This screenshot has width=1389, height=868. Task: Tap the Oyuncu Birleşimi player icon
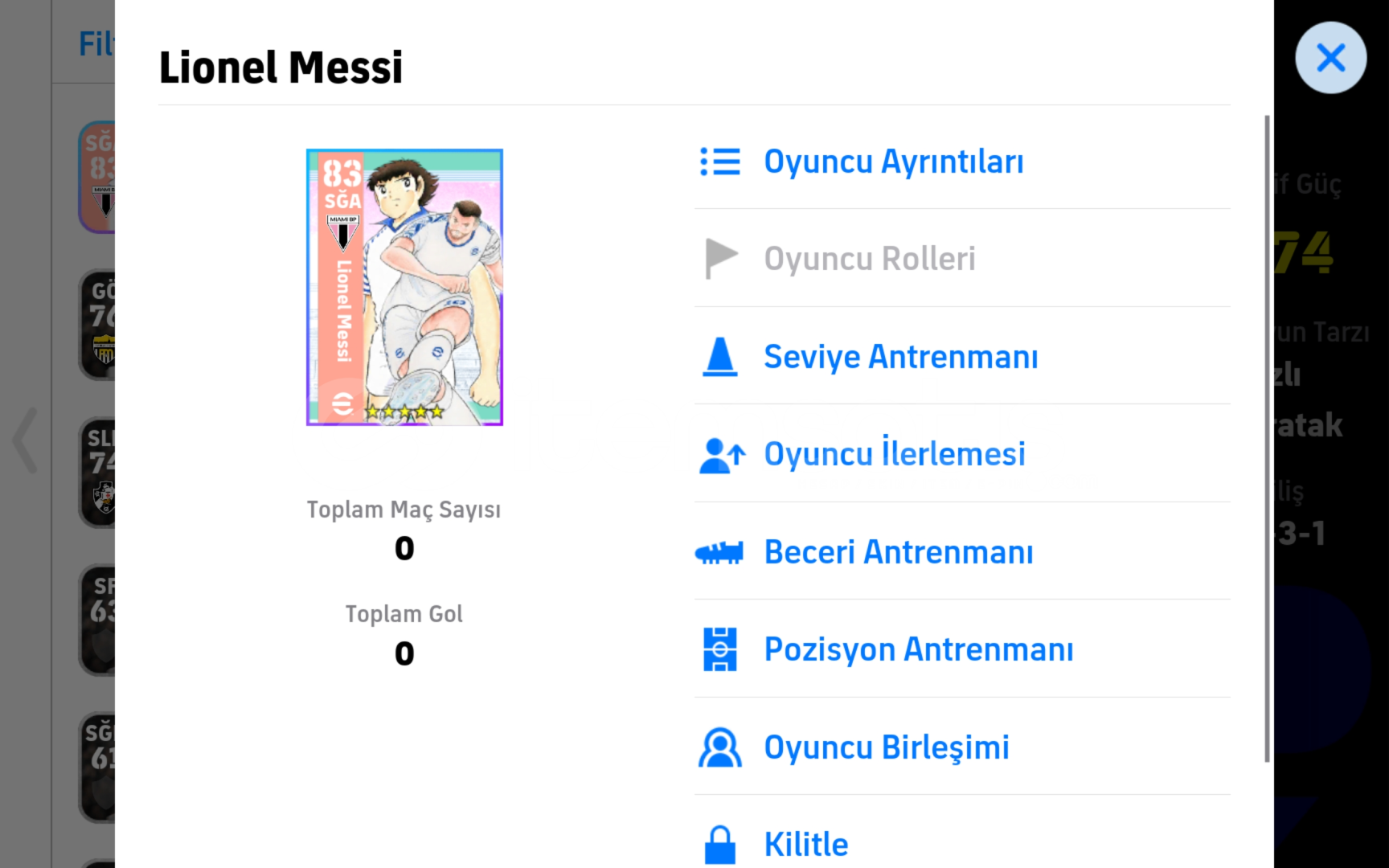click(x=720, y=747)
